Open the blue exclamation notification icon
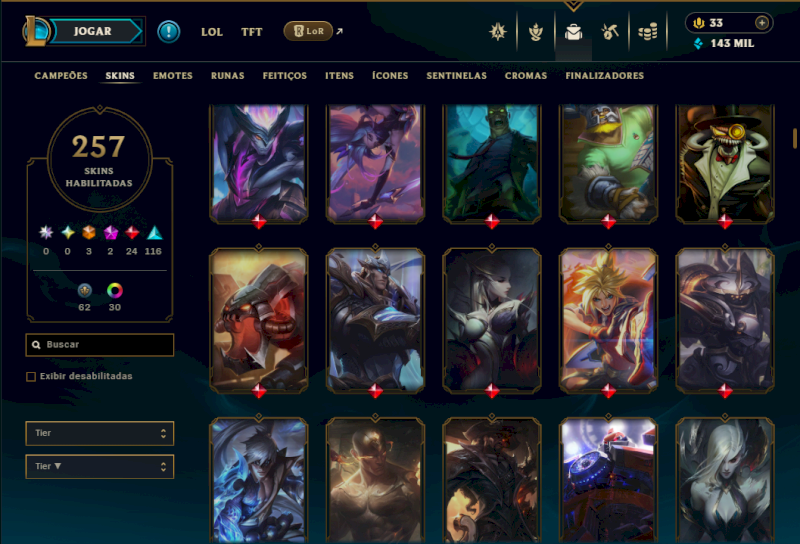 (x=168, y=32)
